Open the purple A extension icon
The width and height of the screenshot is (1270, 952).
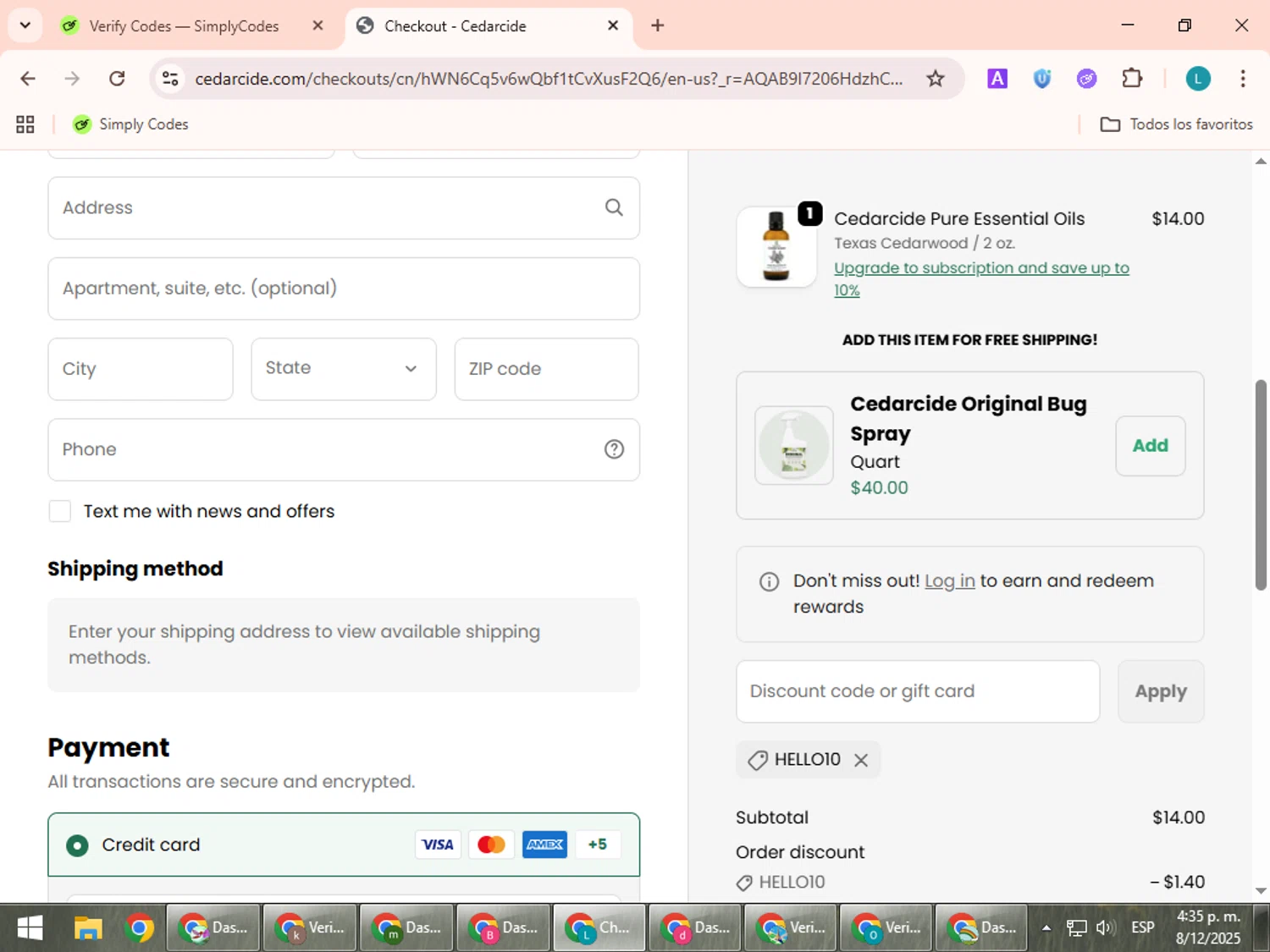pos(997,79)
